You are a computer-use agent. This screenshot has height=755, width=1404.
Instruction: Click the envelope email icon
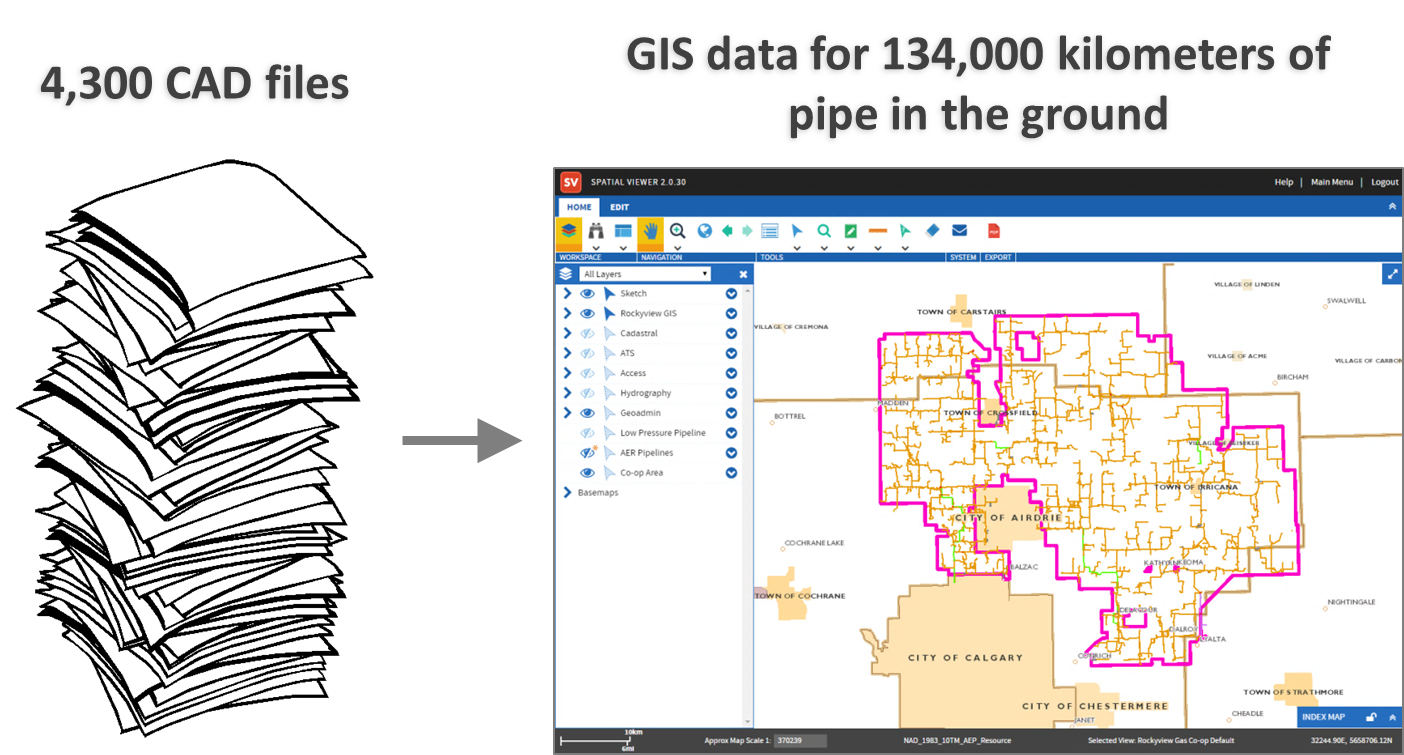(x=960, y=231)
